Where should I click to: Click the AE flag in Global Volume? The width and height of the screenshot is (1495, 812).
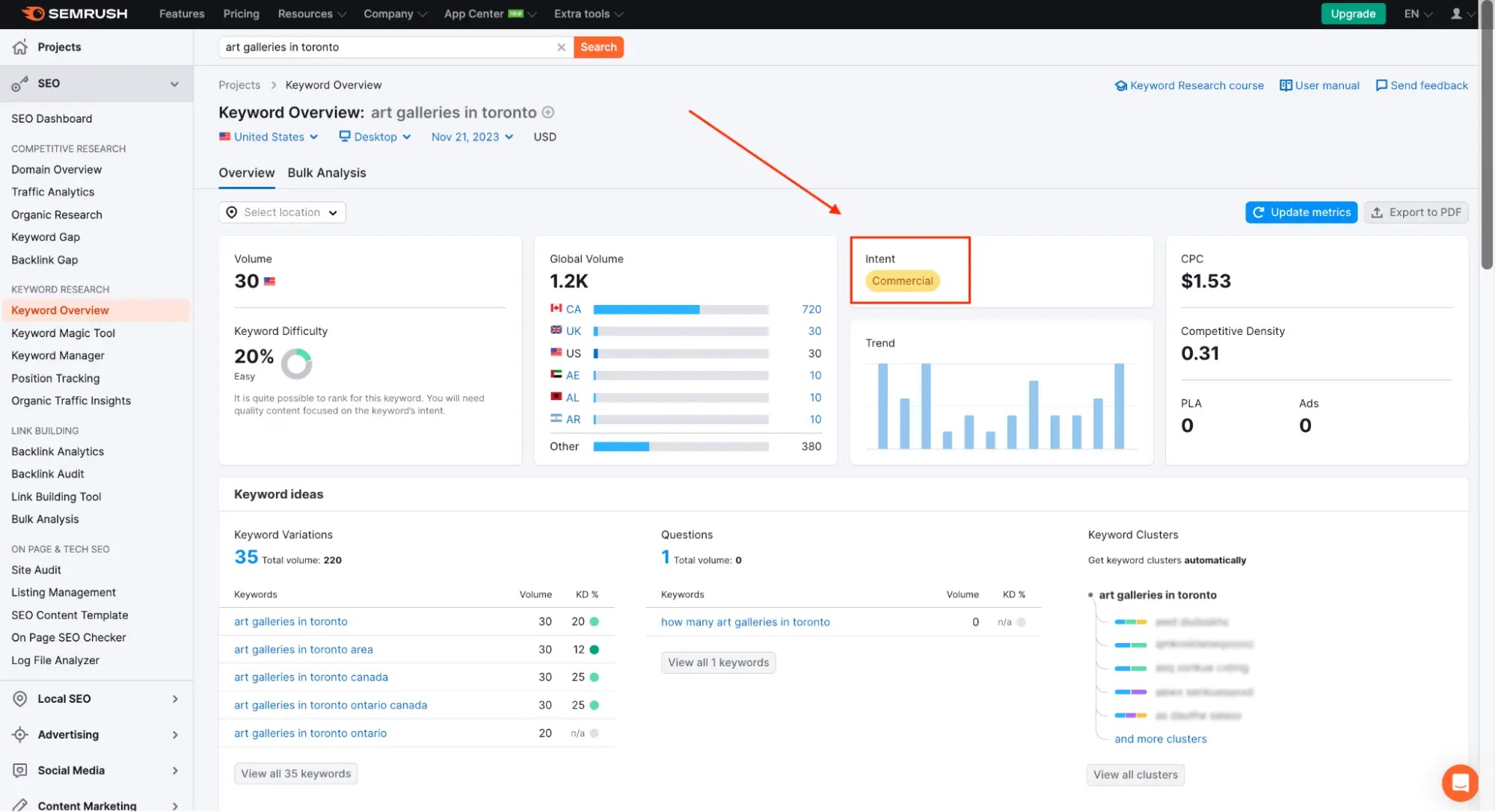(x=556, y=374)
